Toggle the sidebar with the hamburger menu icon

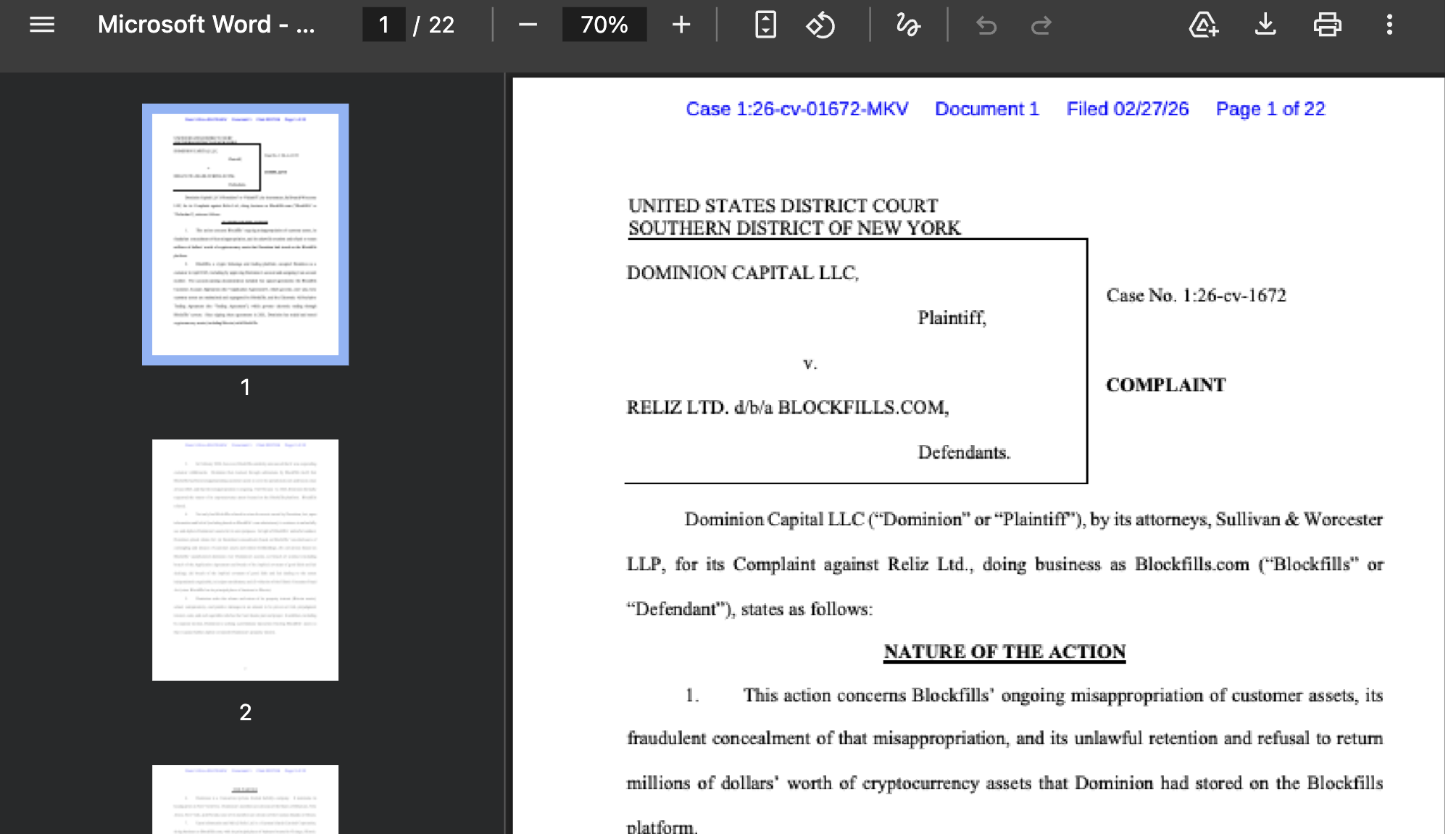(x=42, y=25)
